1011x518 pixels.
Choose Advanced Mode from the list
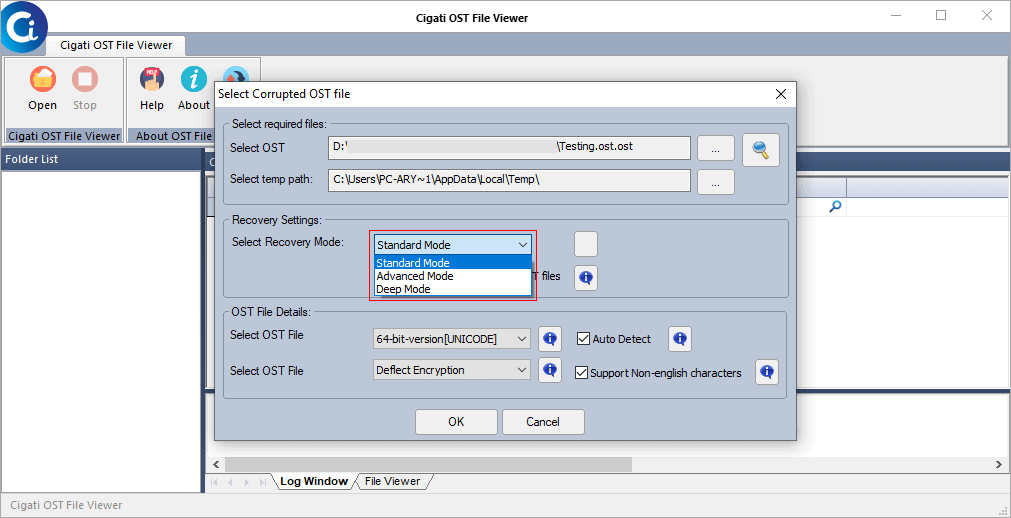tap(453, 276)
